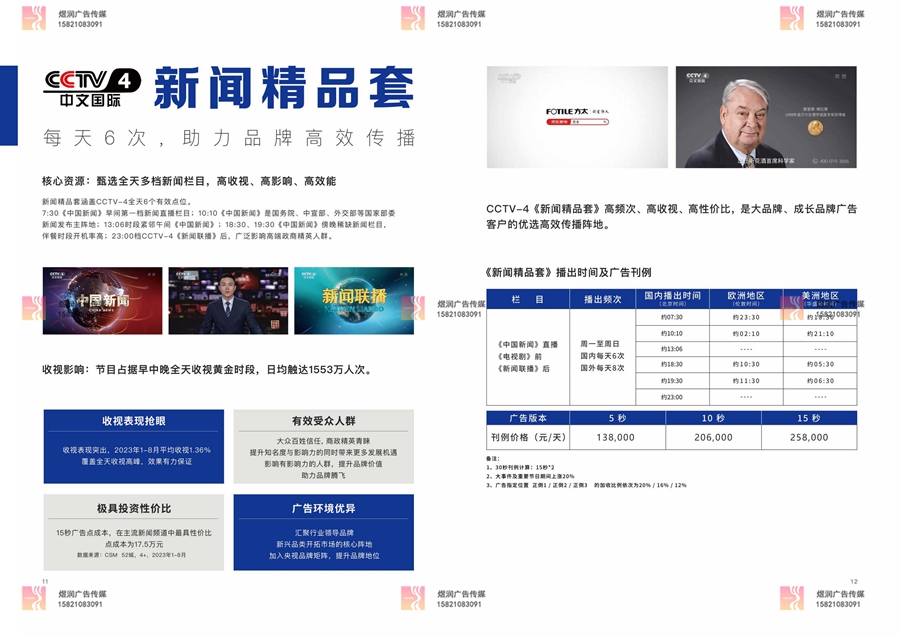Select the cell 《新闻联播》后

click(523, 369)
